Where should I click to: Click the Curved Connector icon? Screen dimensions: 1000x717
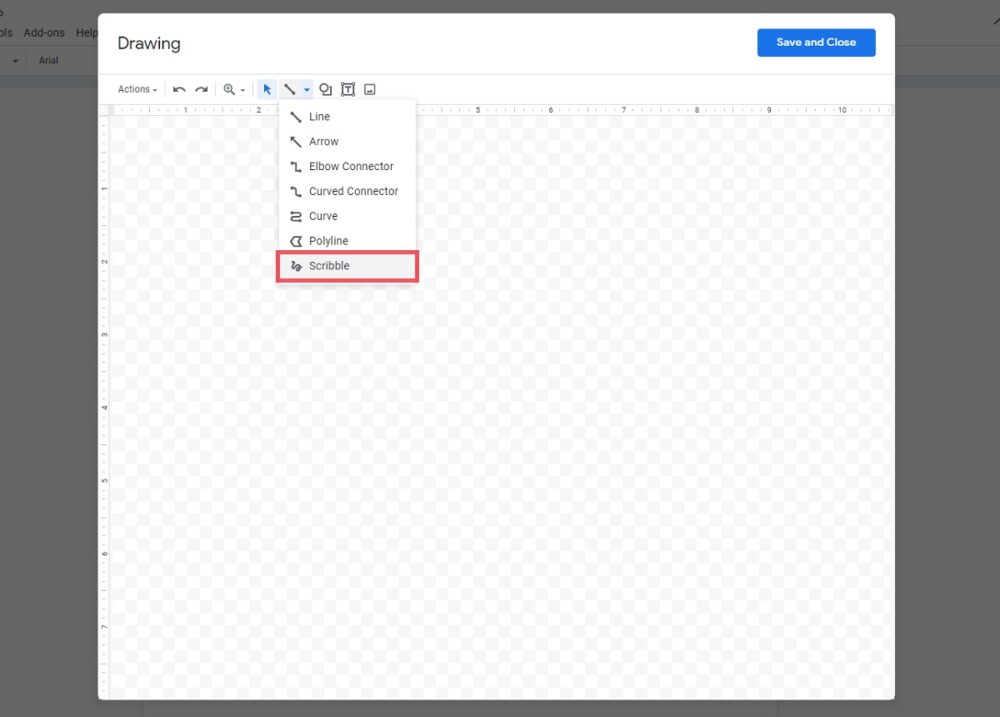pos(296,192)
